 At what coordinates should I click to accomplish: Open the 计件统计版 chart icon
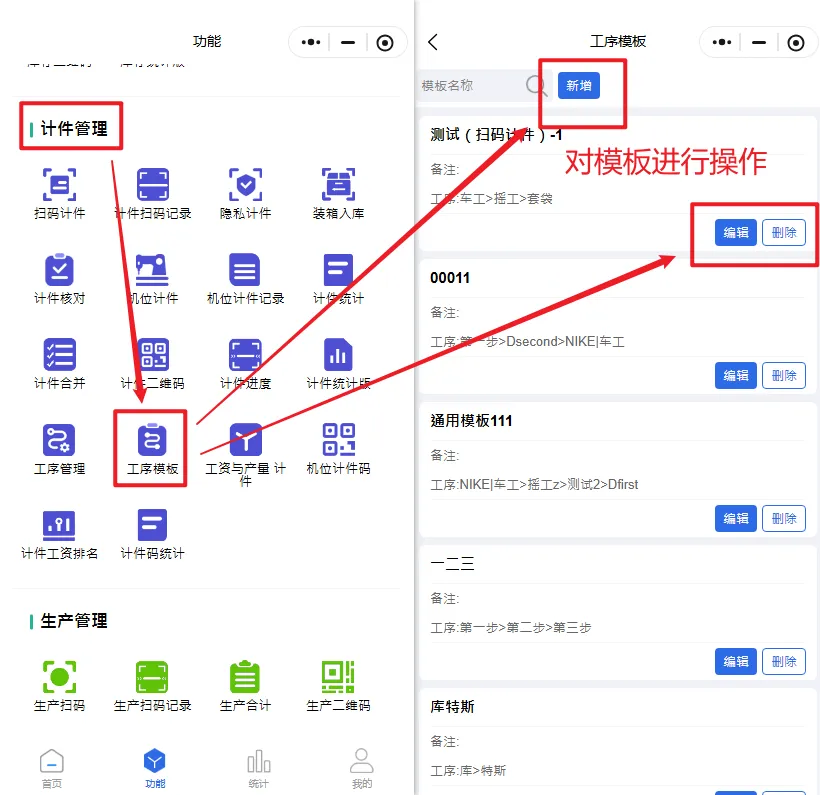pyautogui.click(x=338, y=355)
